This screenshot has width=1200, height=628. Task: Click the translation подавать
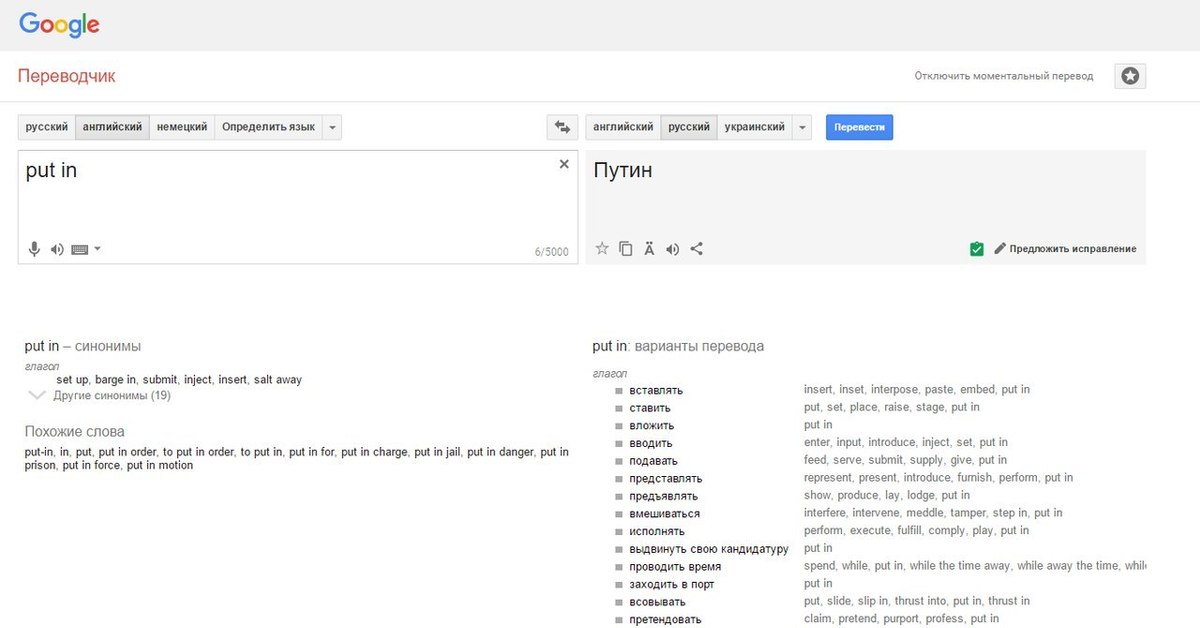click(653, 461)
